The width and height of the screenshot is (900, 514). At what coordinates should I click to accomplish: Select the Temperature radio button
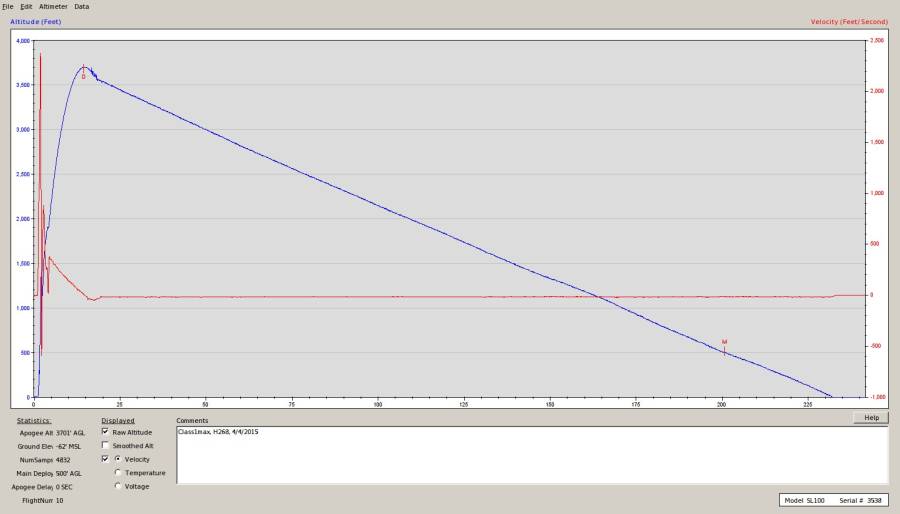118,472
